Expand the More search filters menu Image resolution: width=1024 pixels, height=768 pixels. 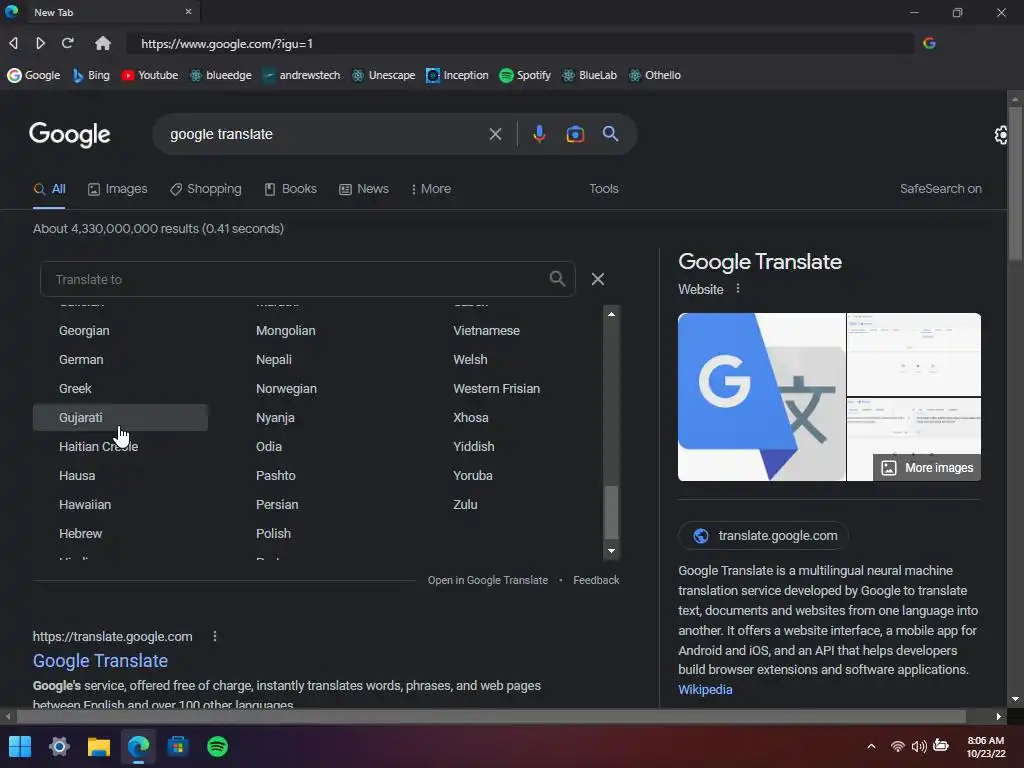click(x=431, y=189)
